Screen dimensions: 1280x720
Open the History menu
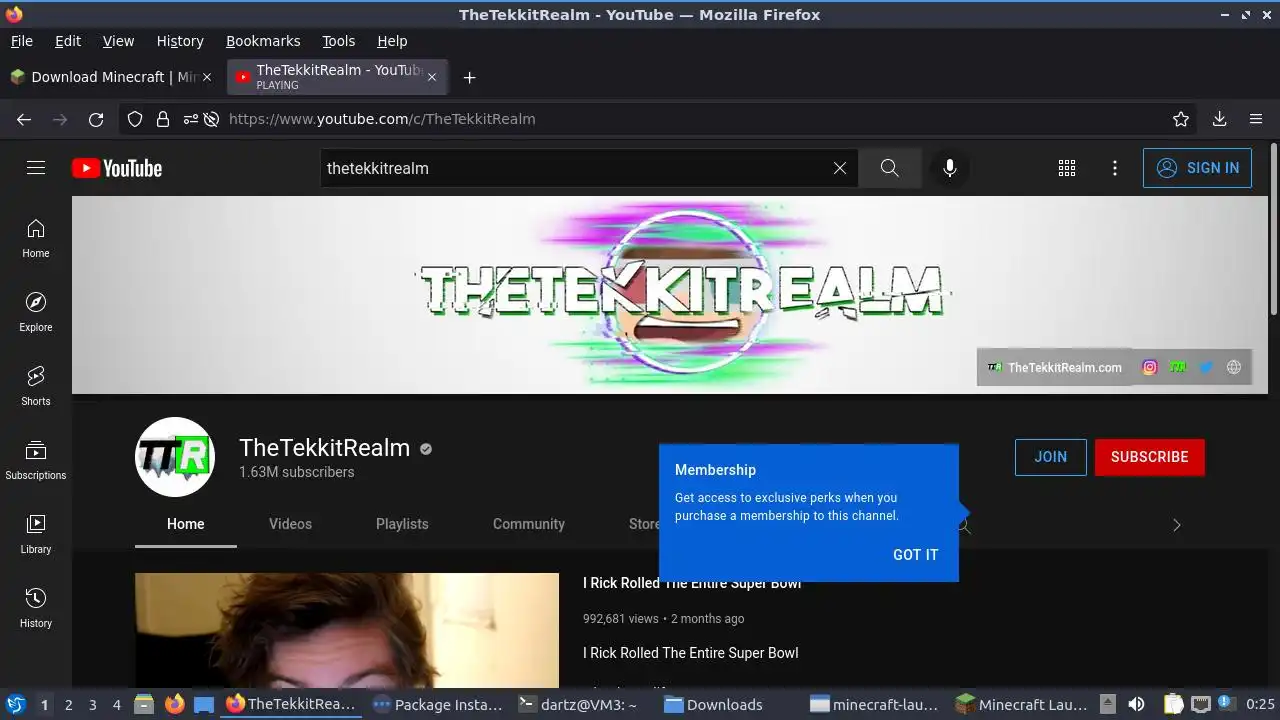click(180, 41)
